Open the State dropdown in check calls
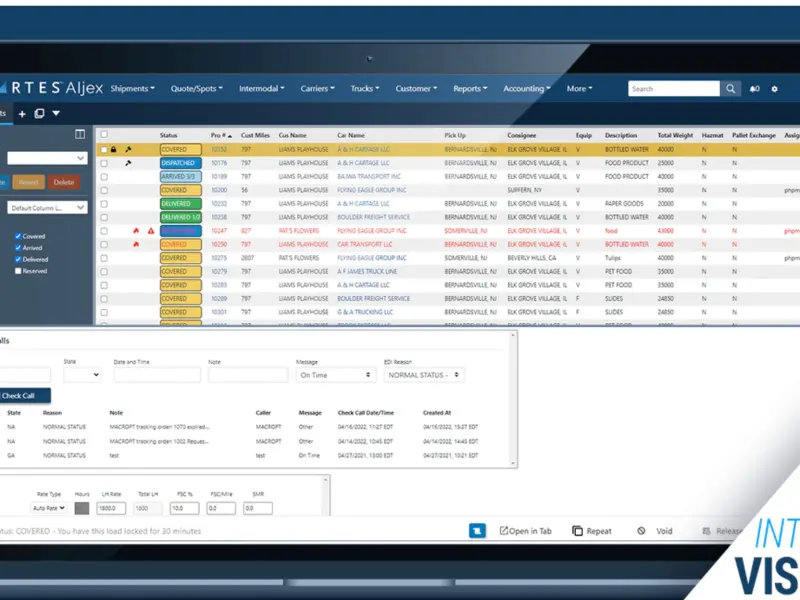Image resolution: width=800 pixels, height=600 pixels. 82,375
